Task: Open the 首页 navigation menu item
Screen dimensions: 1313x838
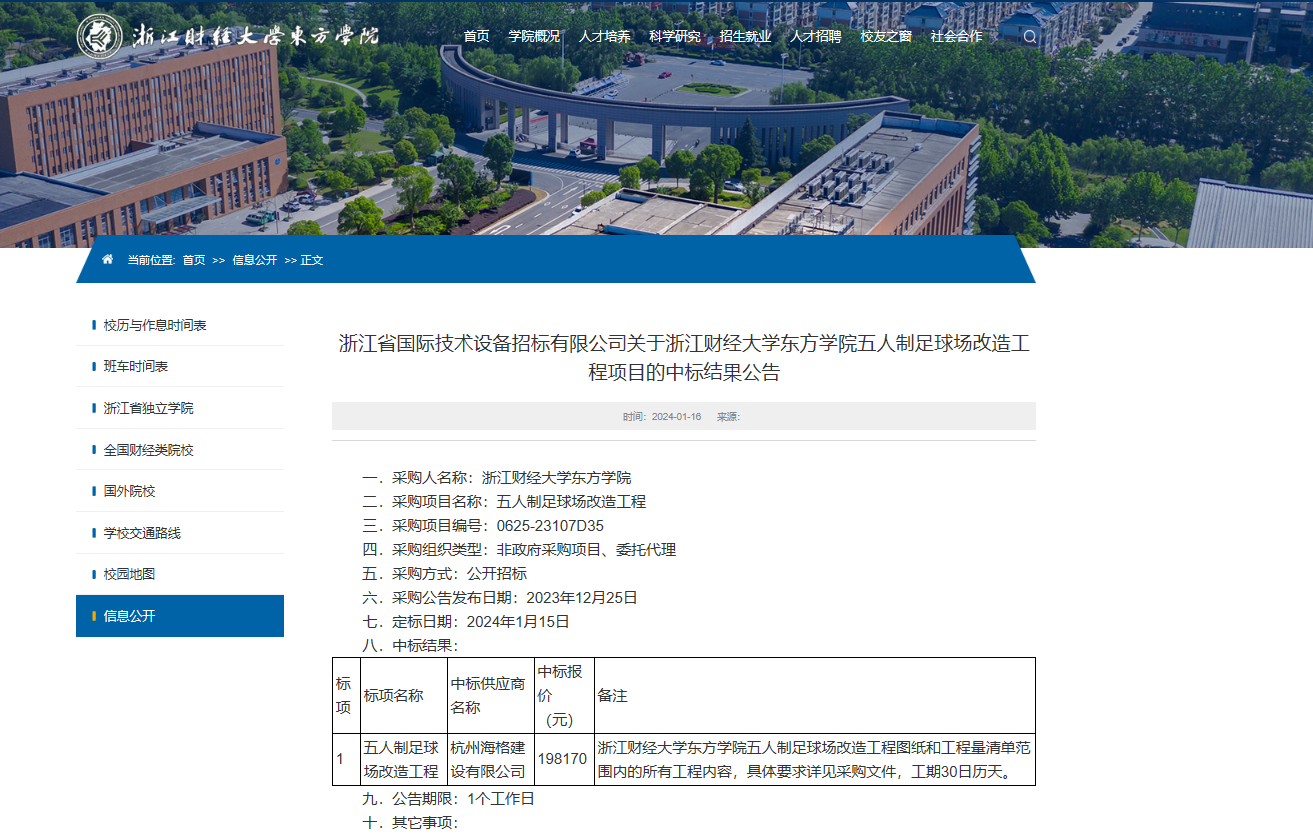Action: 477,36
